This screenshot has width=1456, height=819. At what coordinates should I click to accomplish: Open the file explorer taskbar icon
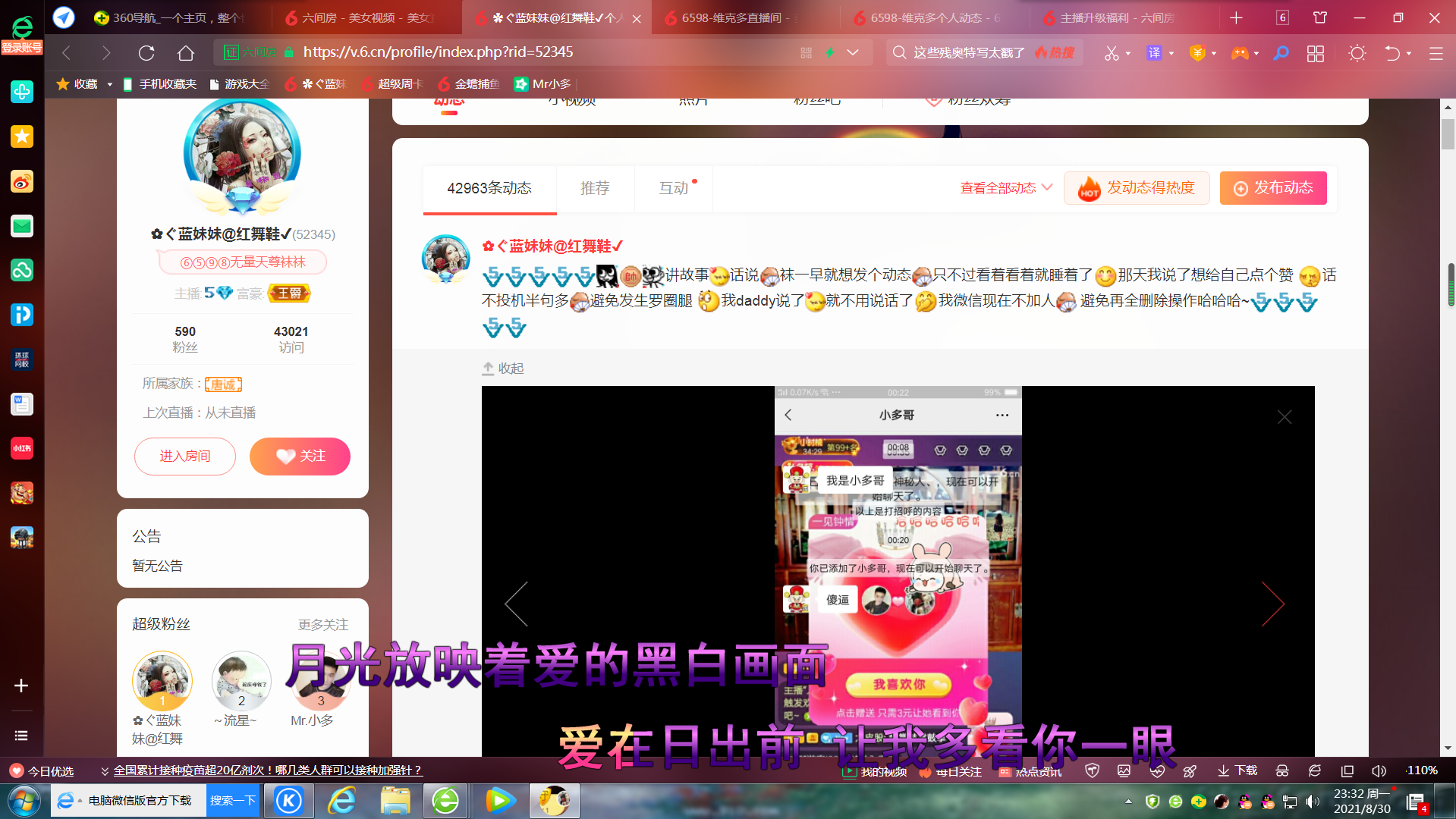[x=395, y=801]
